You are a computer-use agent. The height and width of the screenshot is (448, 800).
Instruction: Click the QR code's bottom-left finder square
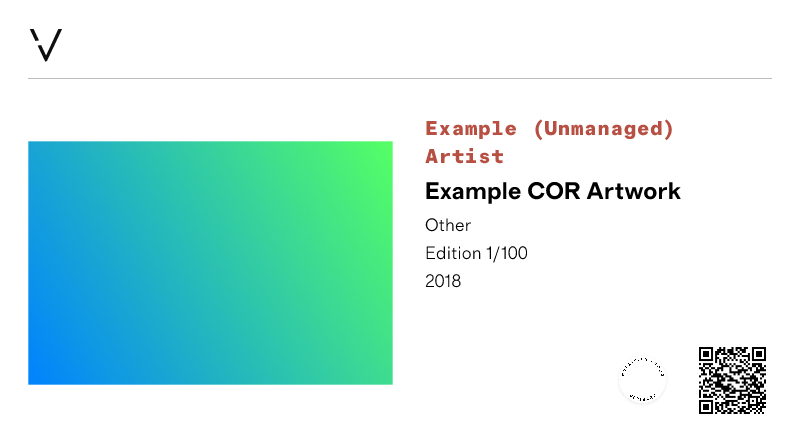(x=707, y=405)
